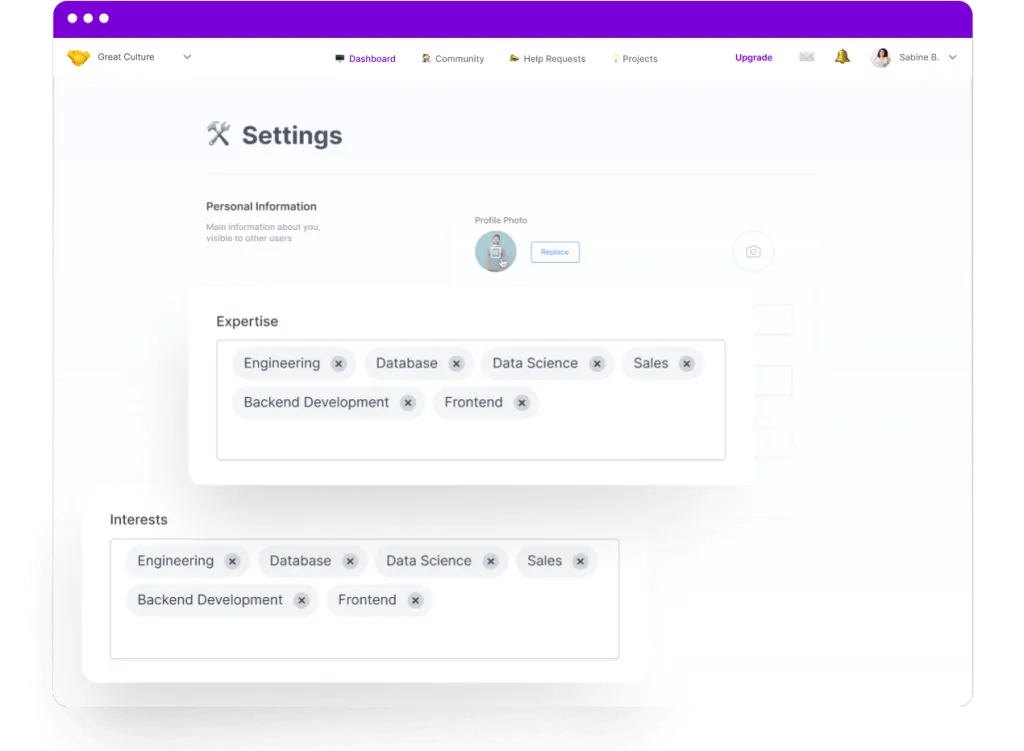Open messages via the envelope icon
This screenshot has height=751, width=1024.
[807, 57]
